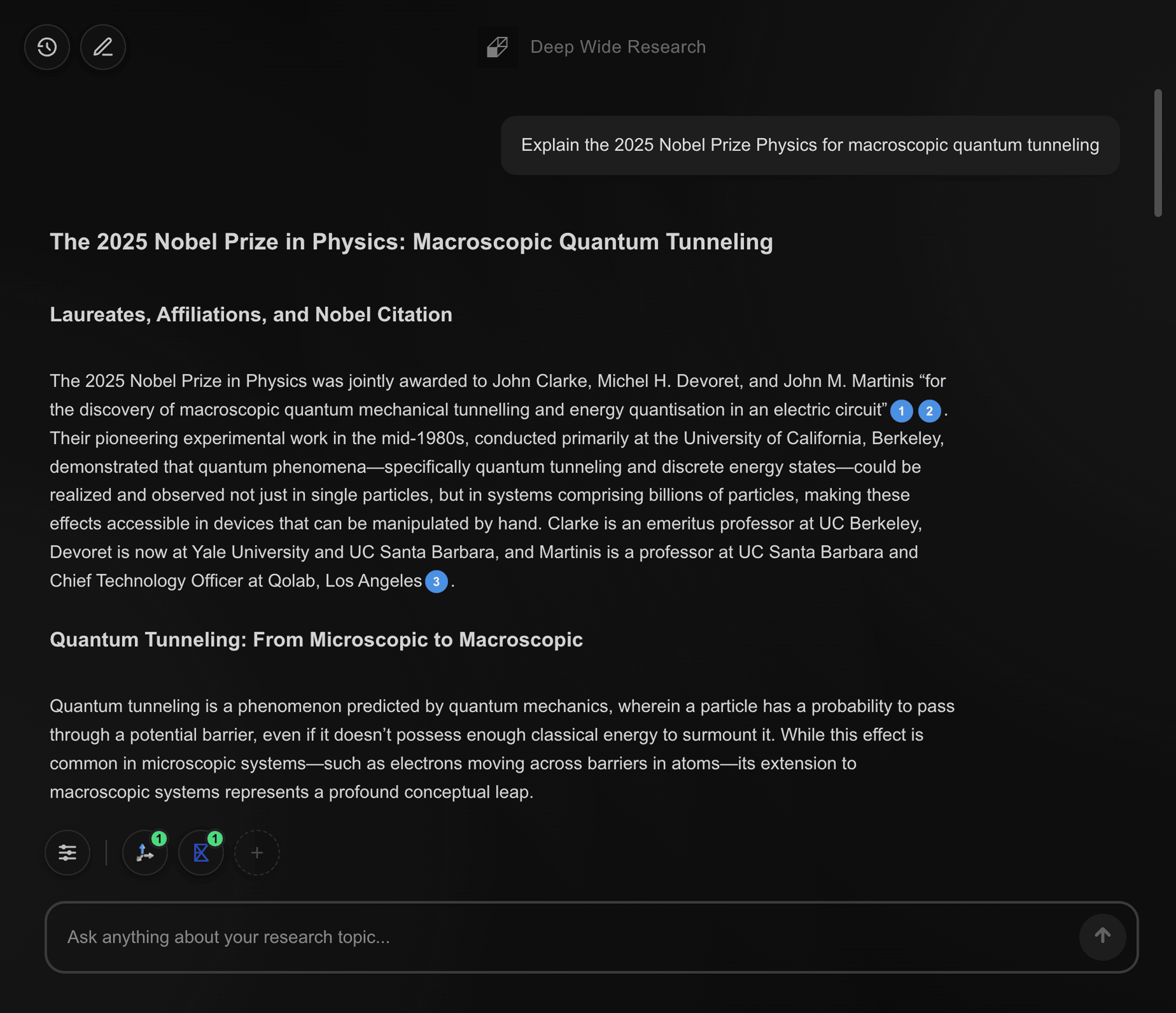
Task: Submit with the up-arrow send button
Action: (1103, 937)
